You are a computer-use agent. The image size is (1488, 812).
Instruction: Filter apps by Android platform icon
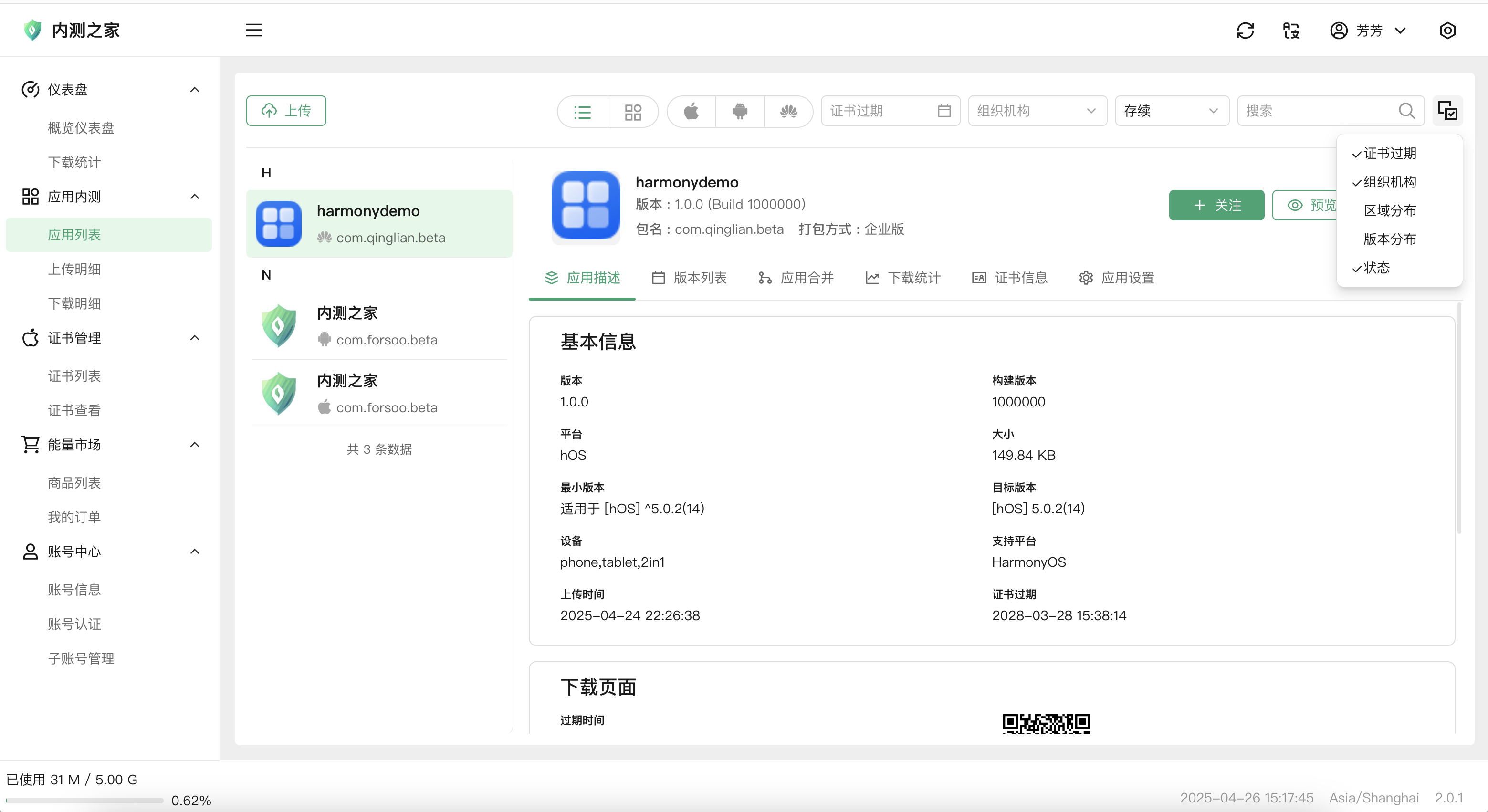tap(740, 111)
